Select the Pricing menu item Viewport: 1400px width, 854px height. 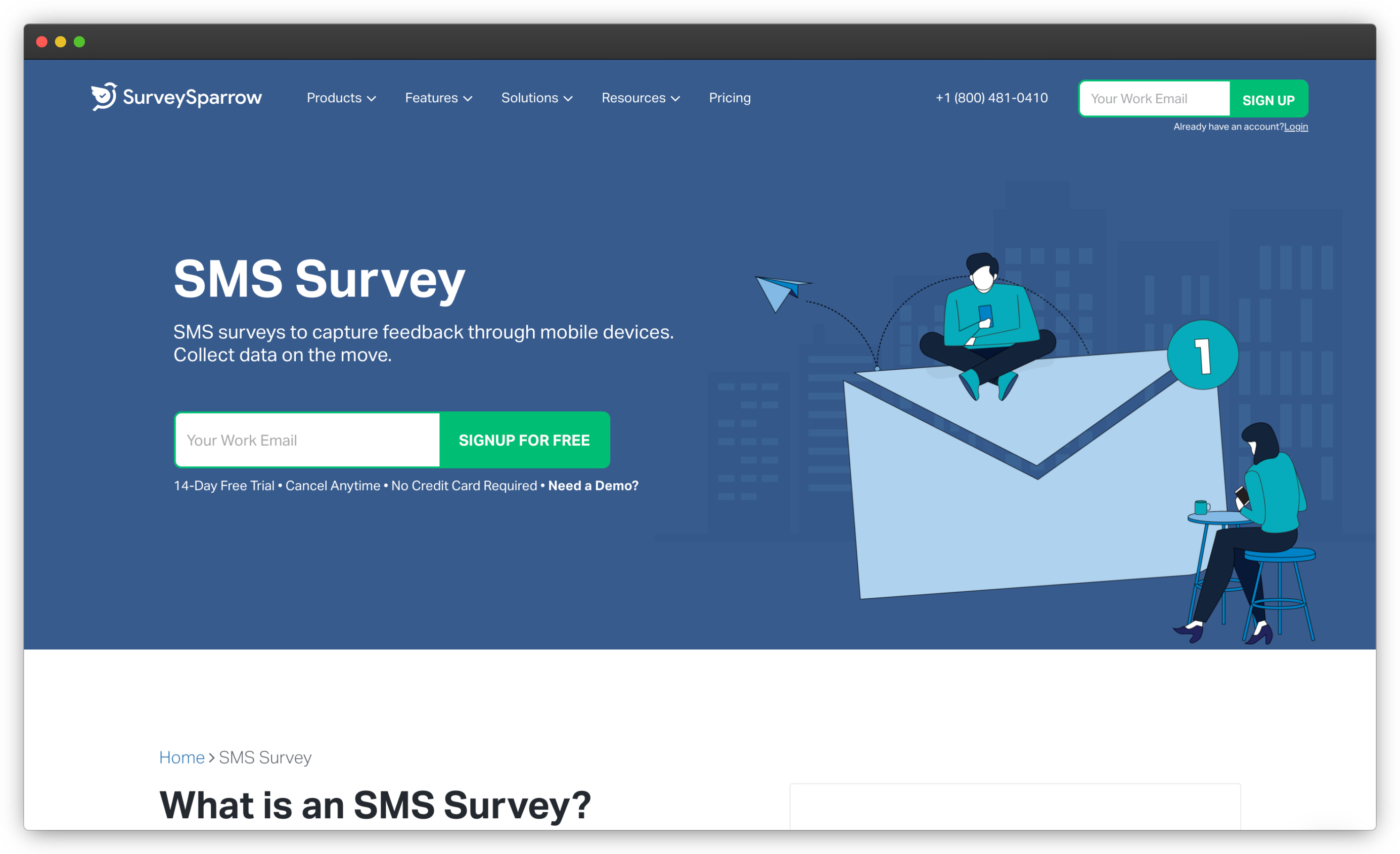(730, 97)
